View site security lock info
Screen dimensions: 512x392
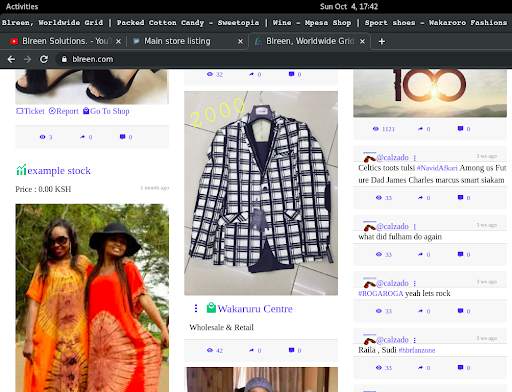(x=64, y=59)
